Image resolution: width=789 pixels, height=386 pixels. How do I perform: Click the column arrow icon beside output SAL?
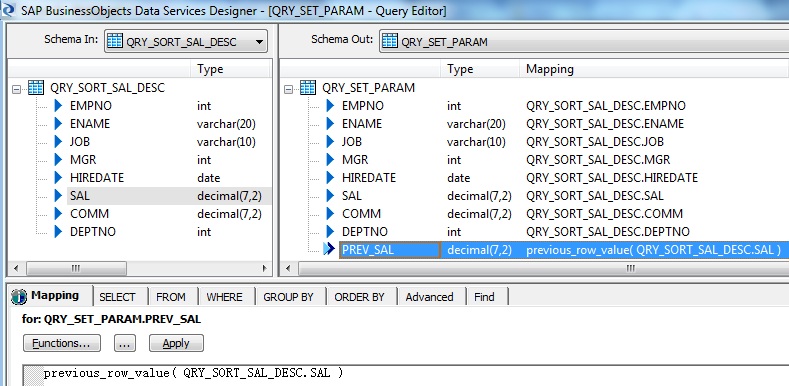[x=330, y=196]
